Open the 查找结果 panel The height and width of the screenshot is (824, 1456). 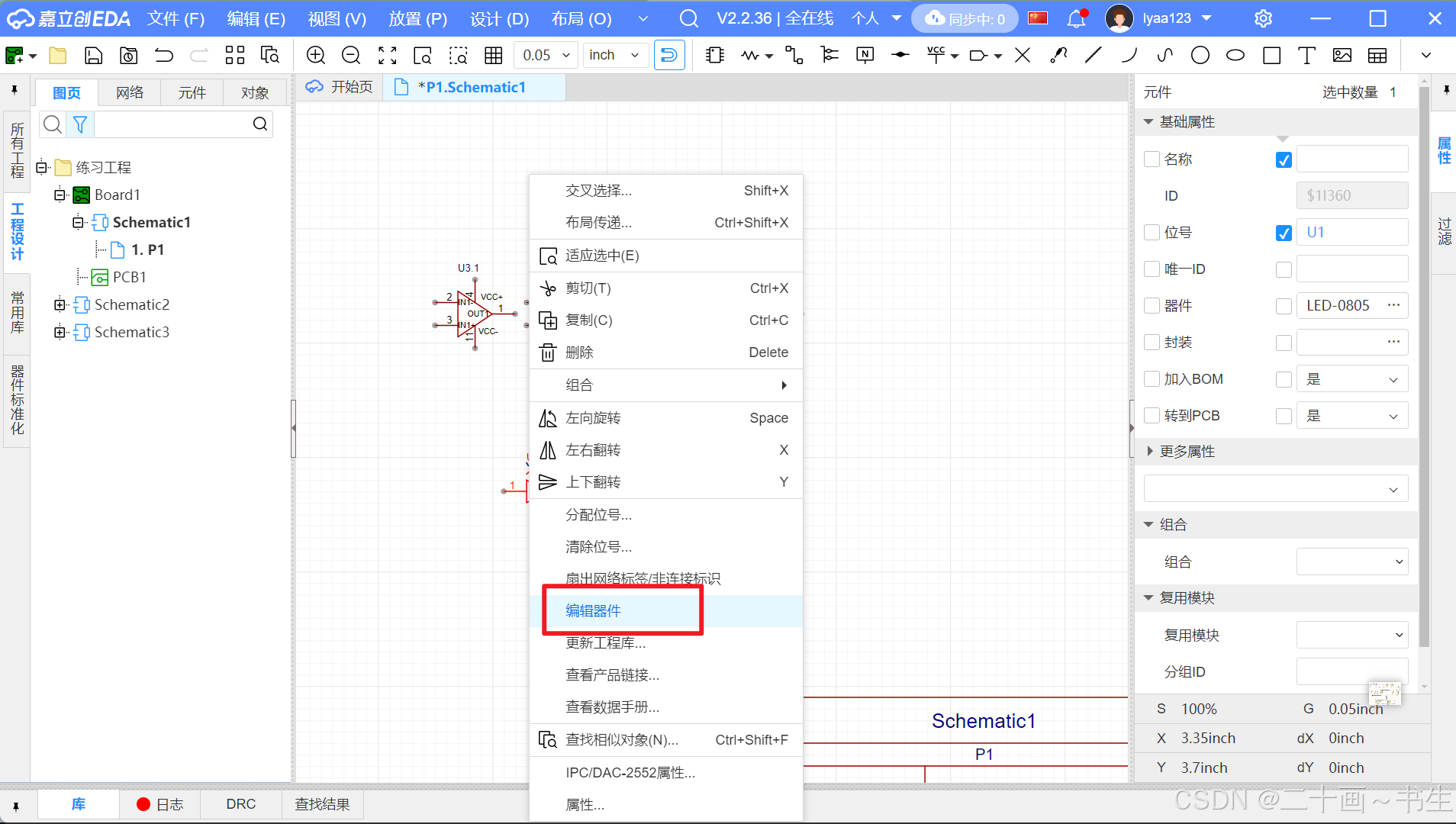pyautogui.click(x=322, y=804)
